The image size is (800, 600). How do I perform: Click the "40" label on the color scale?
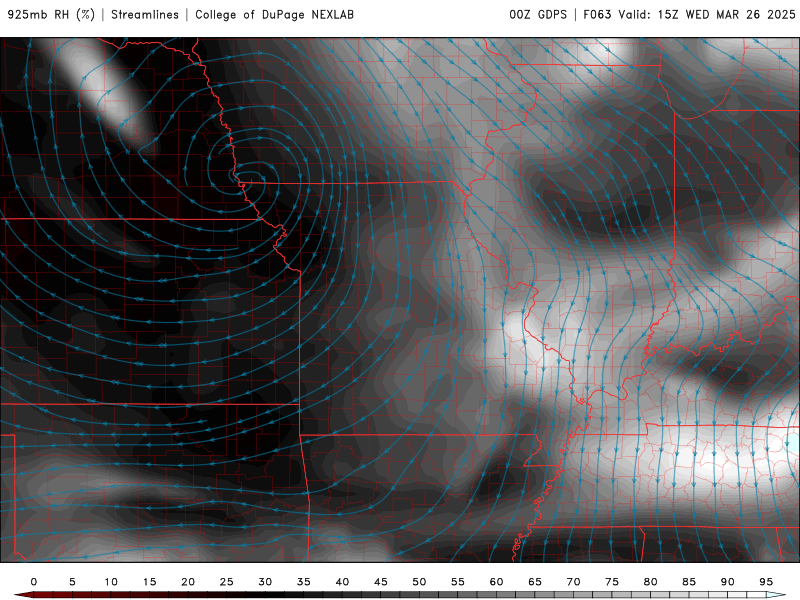pos(342,582)
